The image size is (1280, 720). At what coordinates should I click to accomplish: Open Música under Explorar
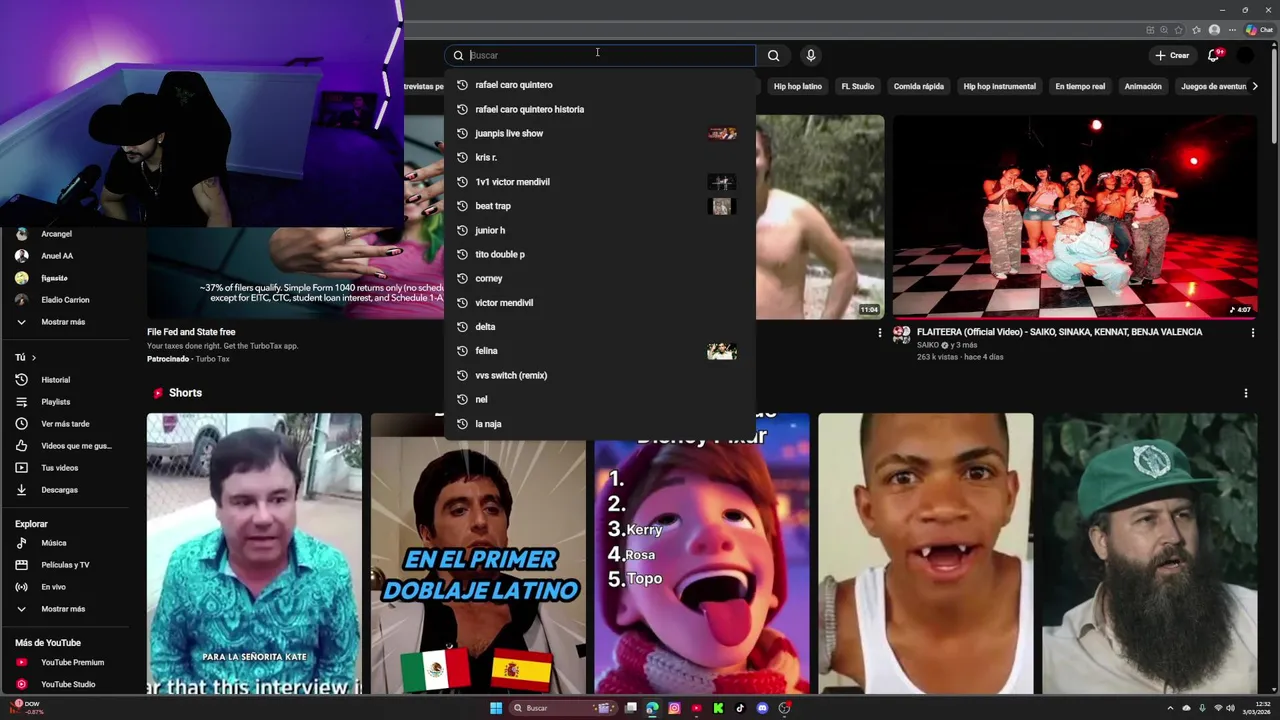point(54,543)
